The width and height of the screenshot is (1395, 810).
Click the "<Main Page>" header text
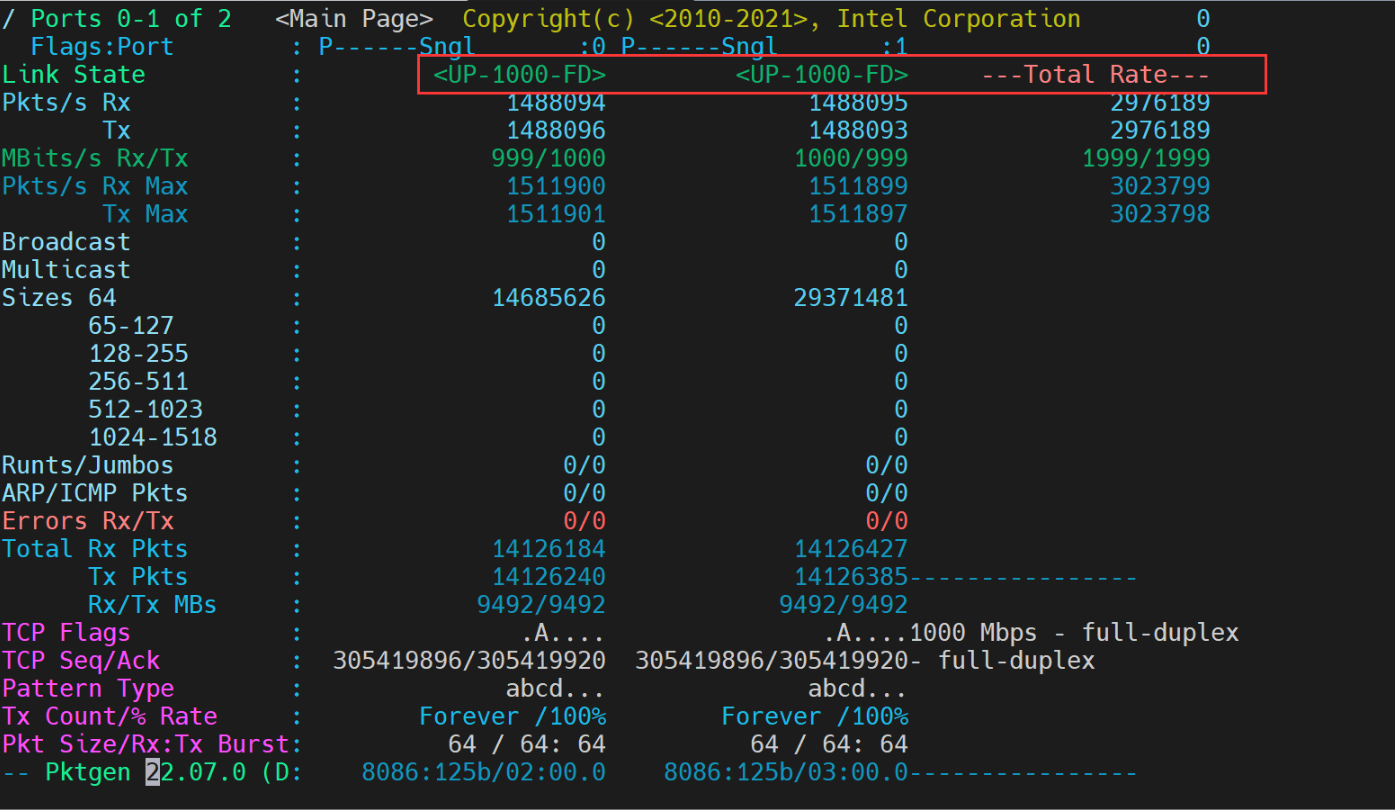pos(354,19)
